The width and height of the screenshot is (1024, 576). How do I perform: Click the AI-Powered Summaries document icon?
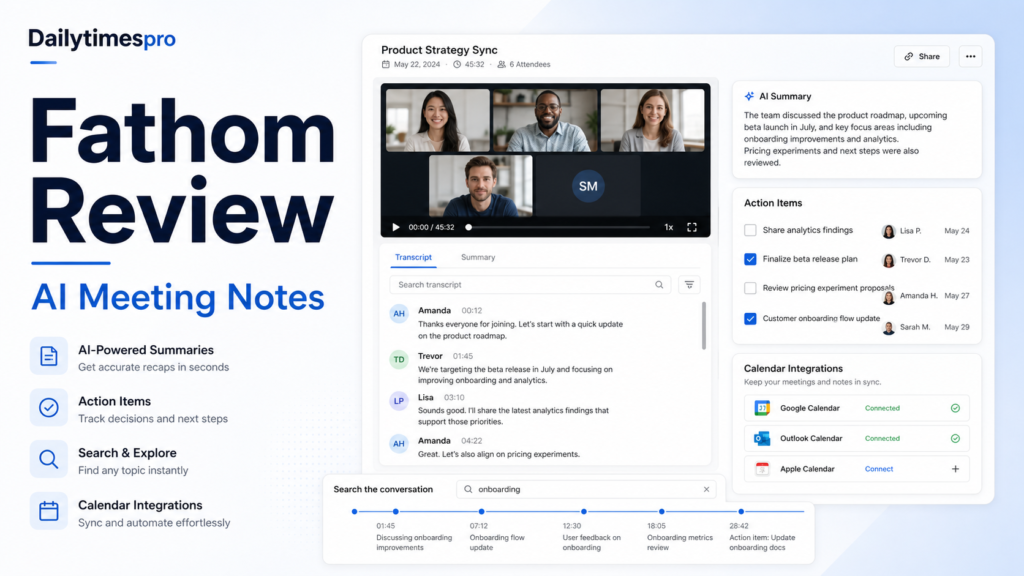click(48, 356)
